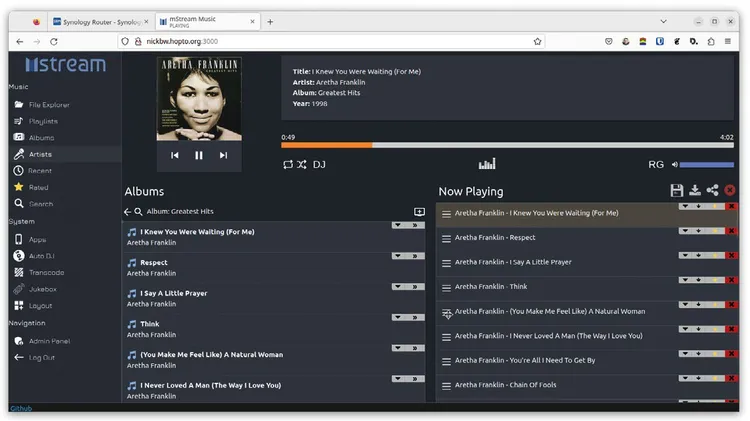This screenshot has width=750, height=421.
Task: Open dropdown arrow for Think in Albums list
Action: point(397,317)
